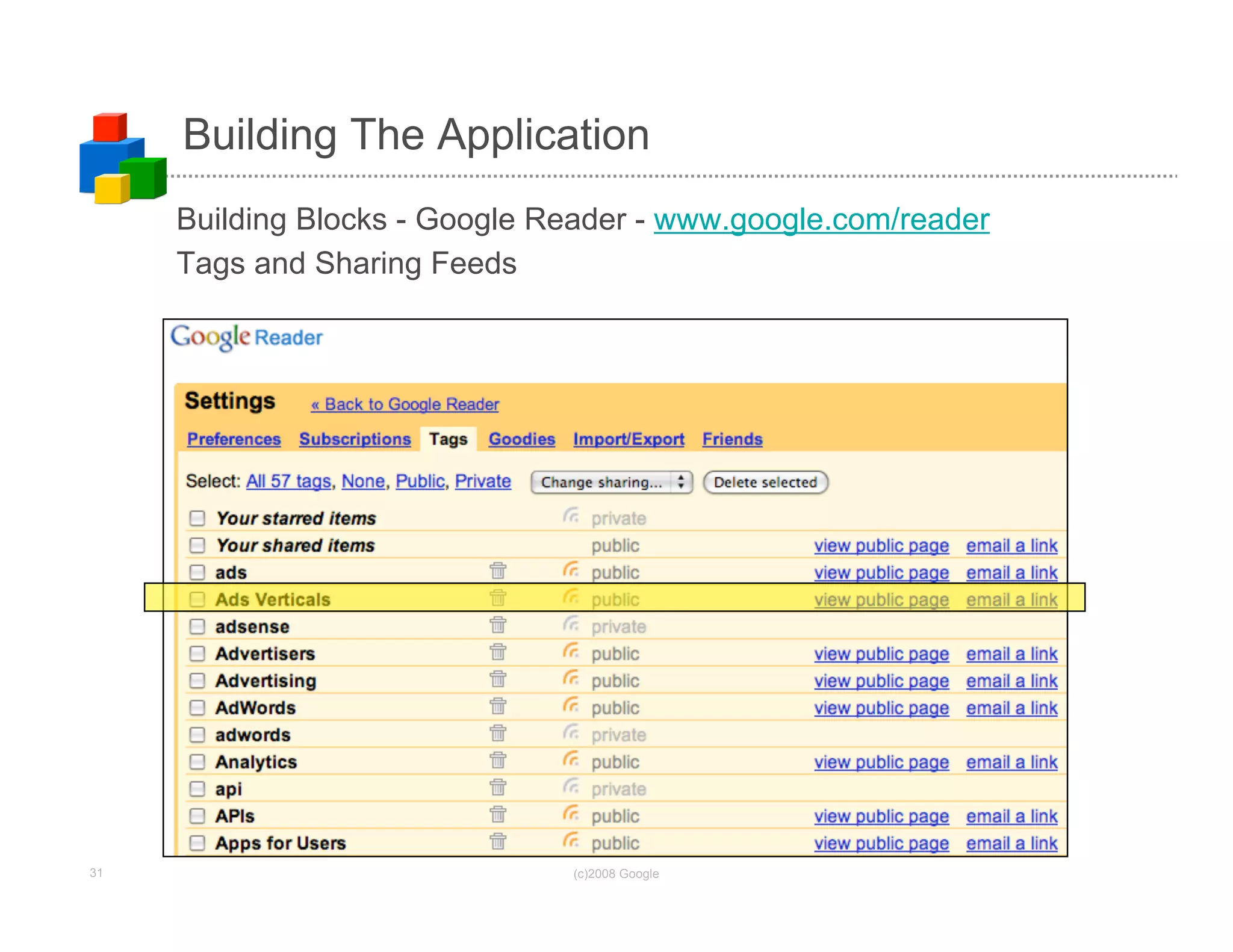
Task: Click gray feed icon in lowercase adwords row
Action: 571,732
